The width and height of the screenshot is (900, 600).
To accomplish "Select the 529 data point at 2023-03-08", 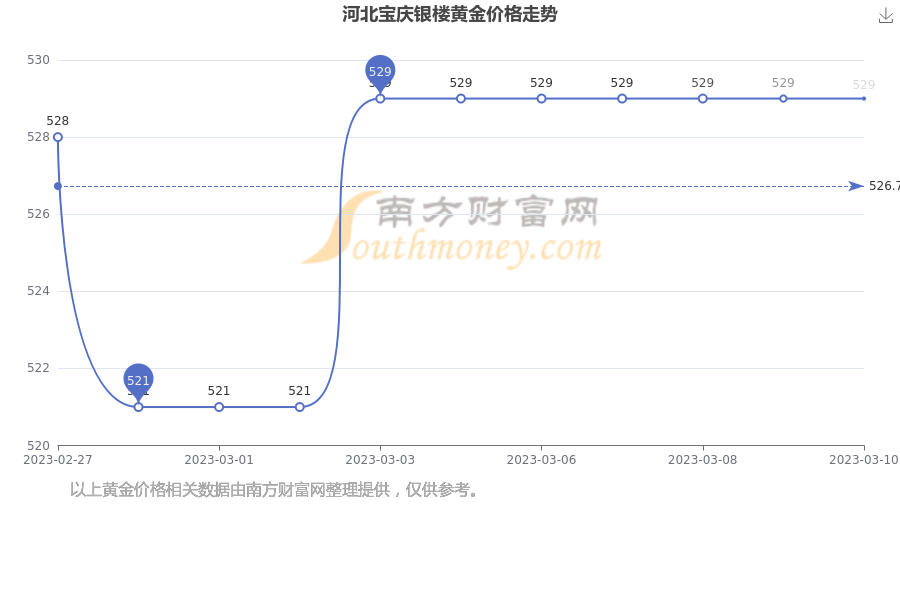I will point(703,99).
